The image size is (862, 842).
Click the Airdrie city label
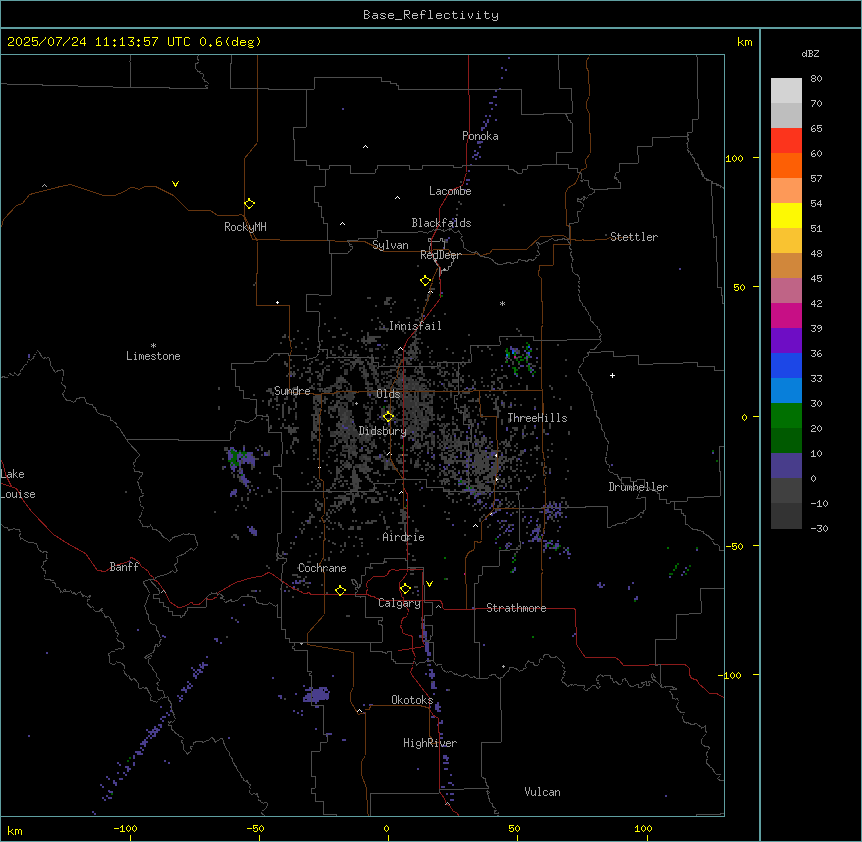click(x=404, y=537)
